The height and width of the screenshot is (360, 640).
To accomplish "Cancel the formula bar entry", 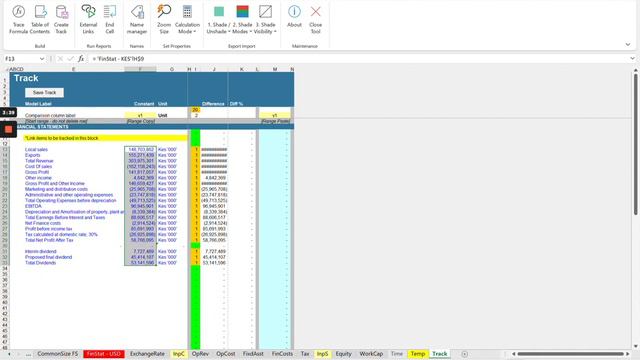I will pyautogui.click(x=60, y=59).
